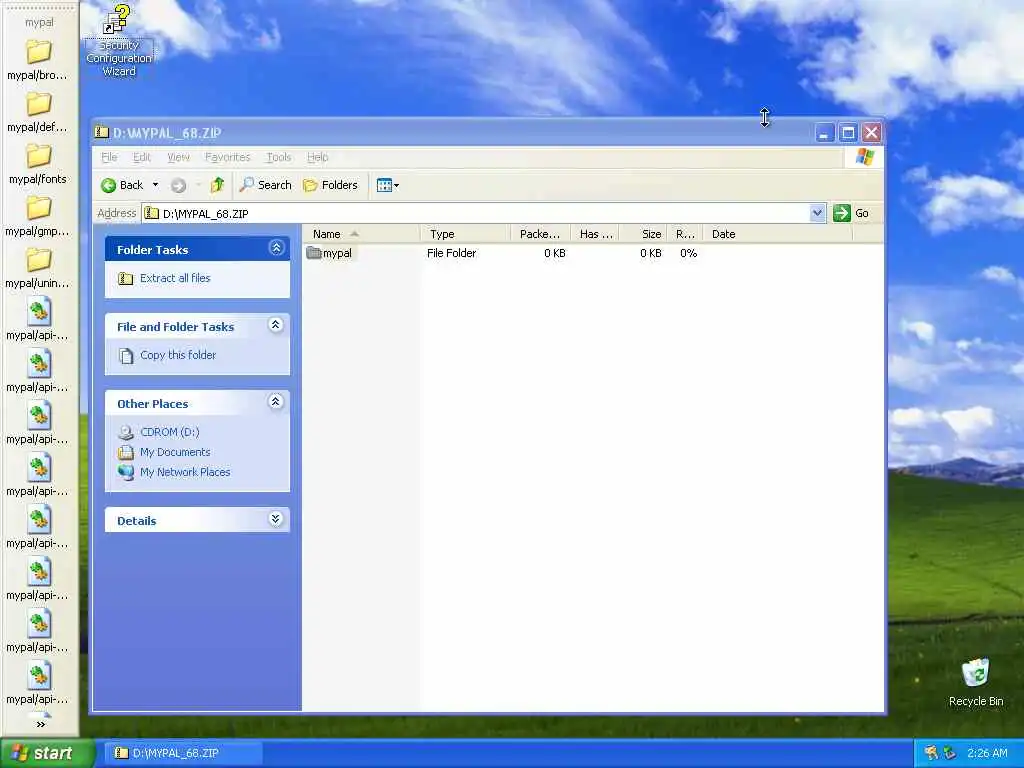Click the address field path text

[206, 214]
